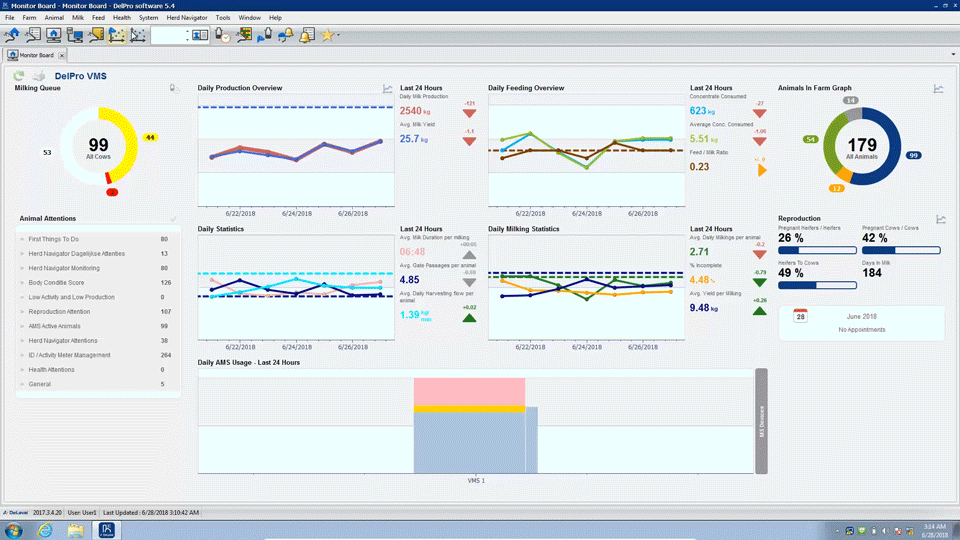Image resolution: width=960 pixels, height=540 pixels.
Task: Open the Animals In Farm Graph chart icon
Action: click(x=939, y=89)
